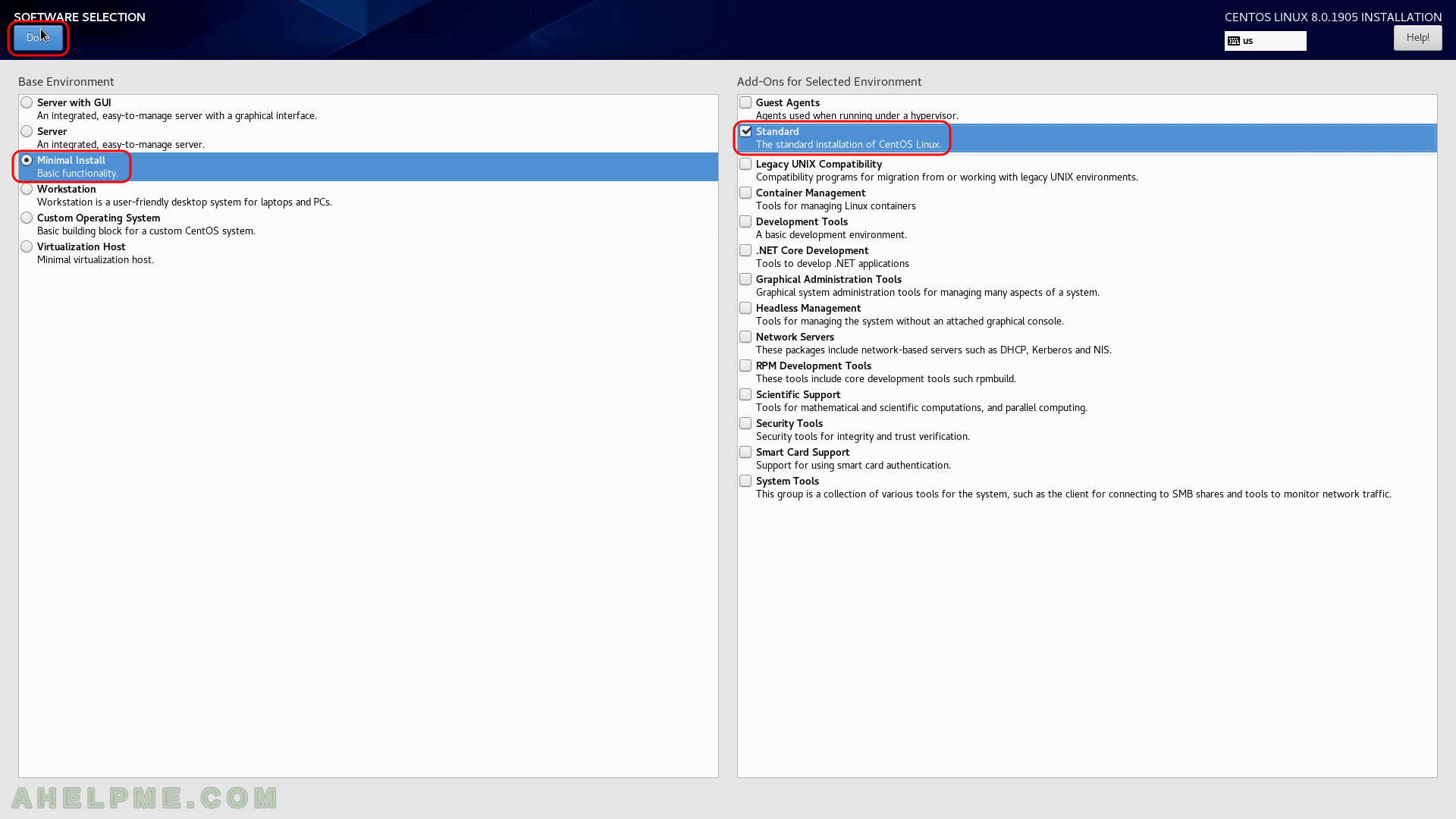Click the 'Base Environment' heading
Image resolution: width=1456 pixels, height=819 pixels.
[x=66, y=81]
